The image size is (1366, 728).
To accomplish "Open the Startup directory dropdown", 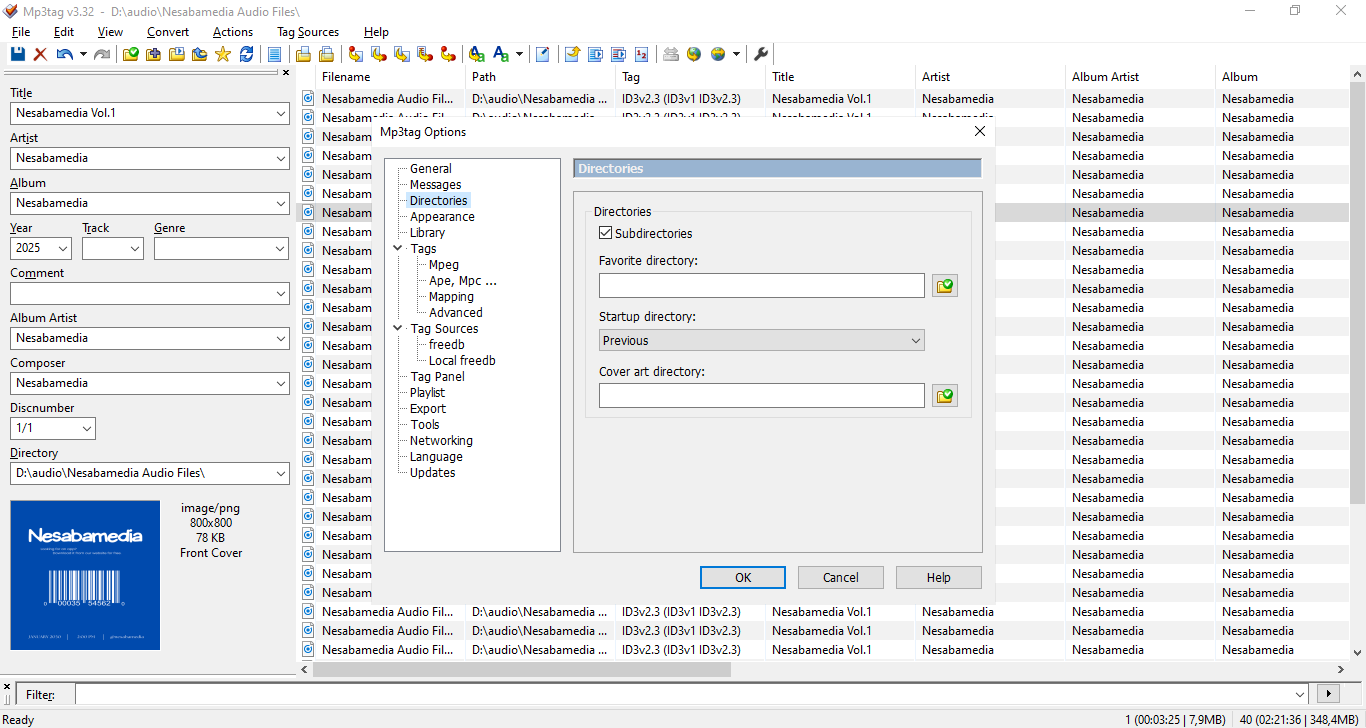I will point(761,340).
